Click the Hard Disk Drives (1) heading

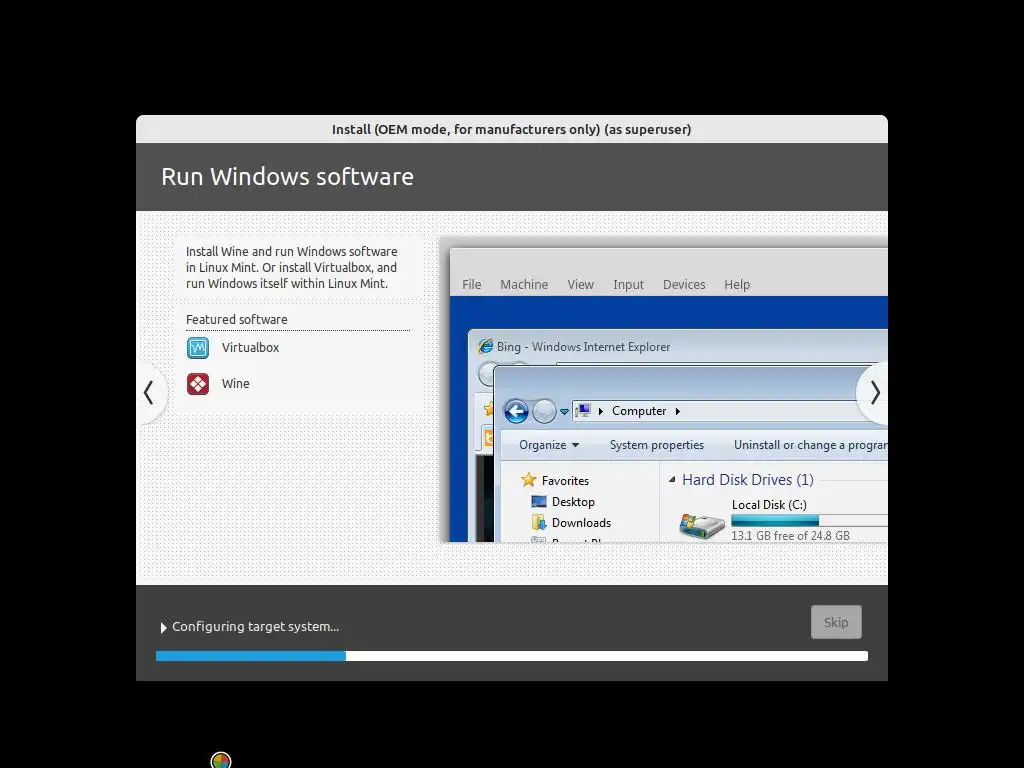point(748,480)
